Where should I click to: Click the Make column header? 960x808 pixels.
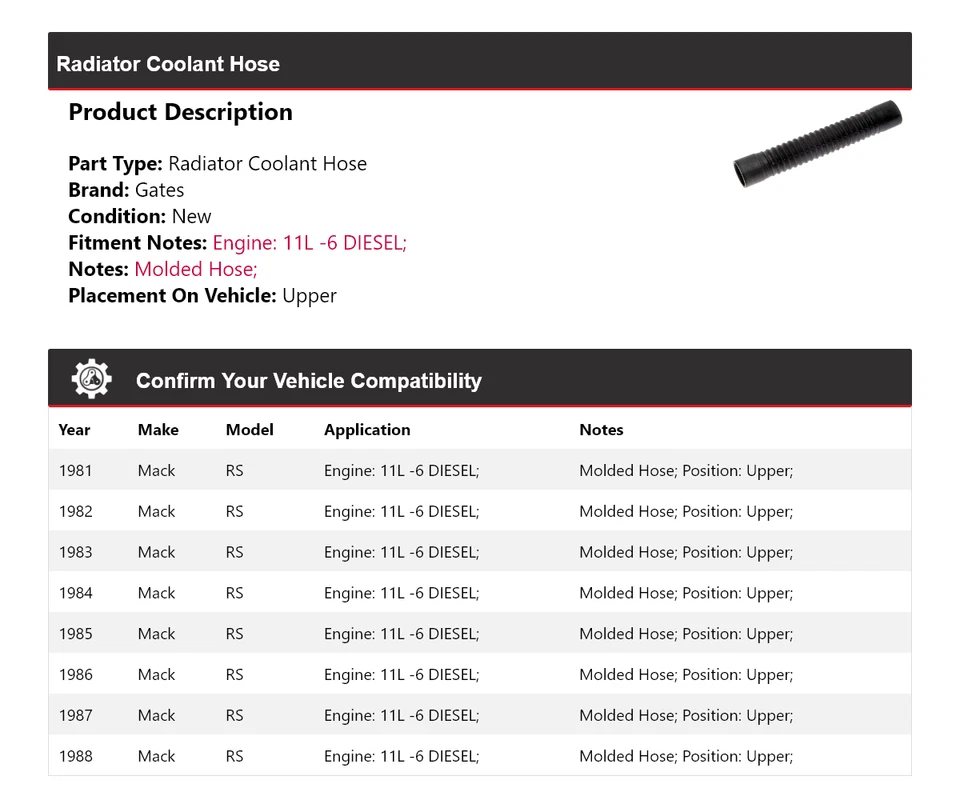[x=158, y=430]
